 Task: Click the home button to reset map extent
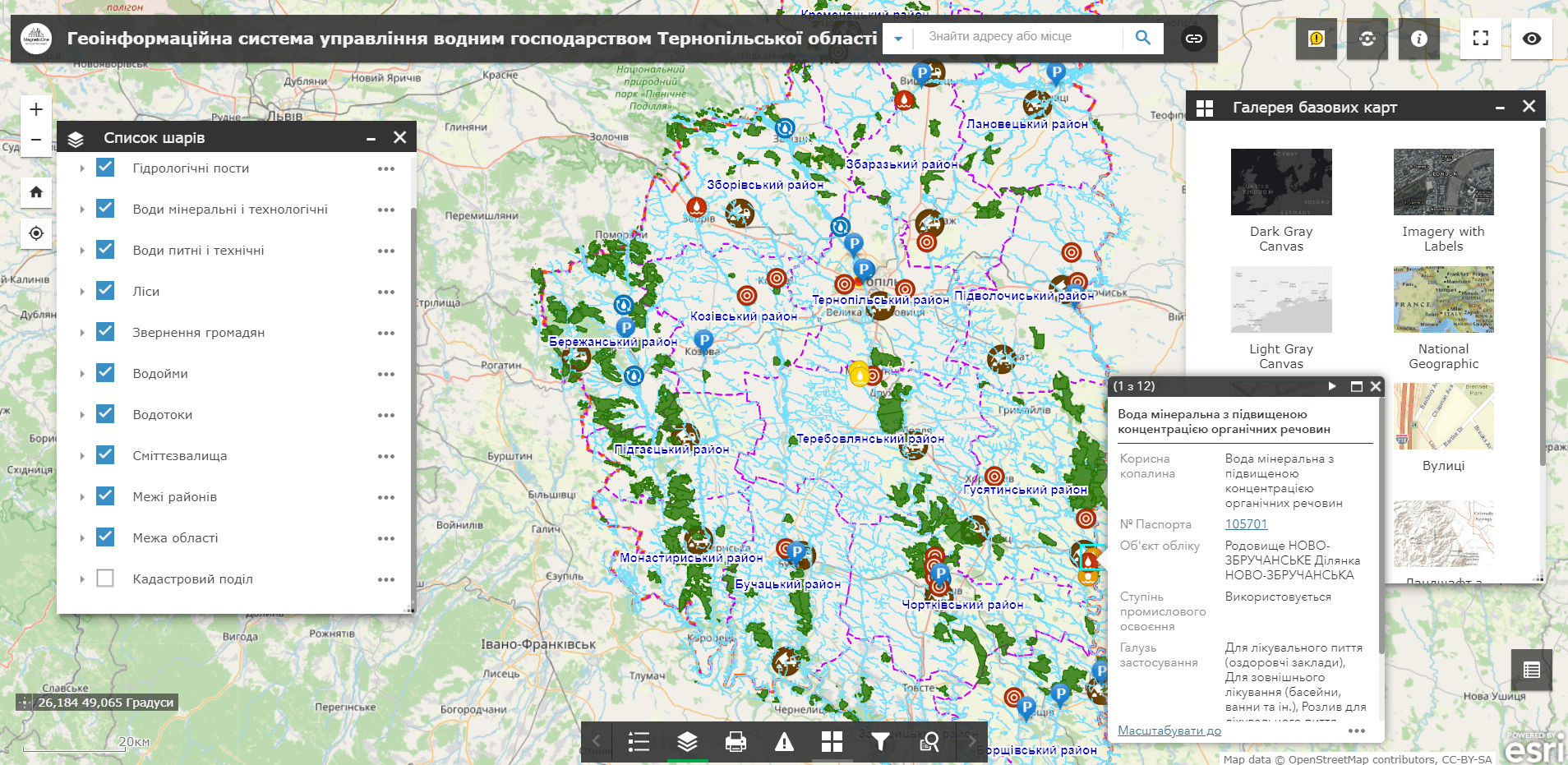pyautogui.click(x=35, y=191)
